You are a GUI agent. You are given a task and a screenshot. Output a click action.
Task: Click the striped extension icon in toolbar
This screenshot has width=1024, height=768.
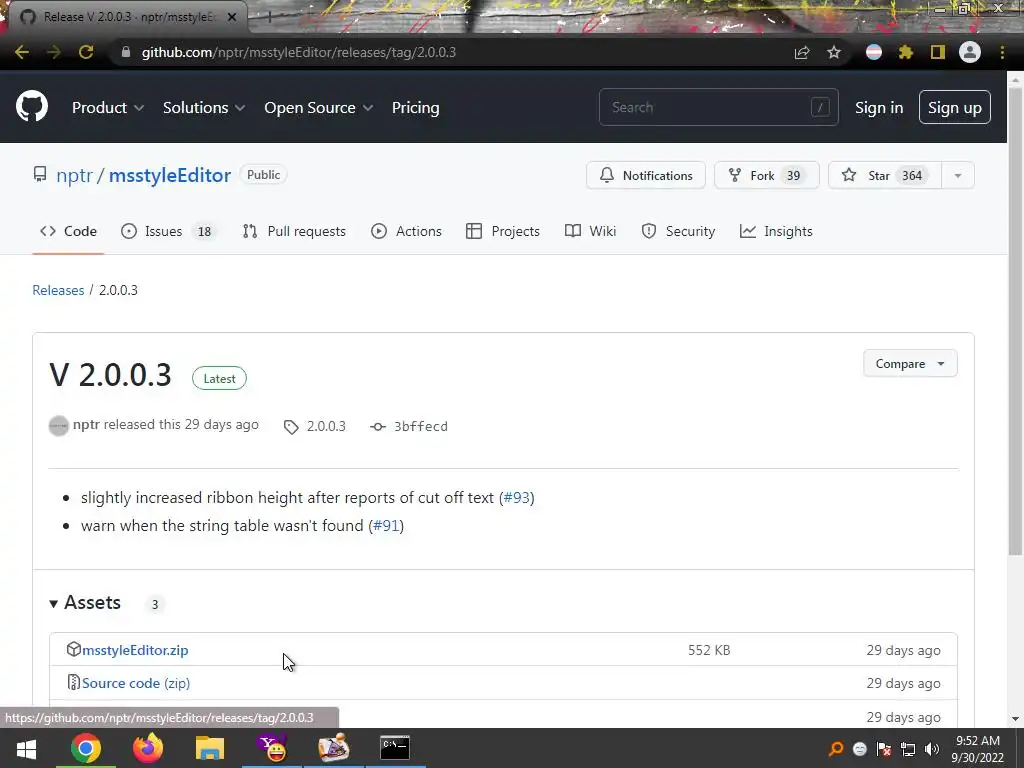(x=874, y=52)
